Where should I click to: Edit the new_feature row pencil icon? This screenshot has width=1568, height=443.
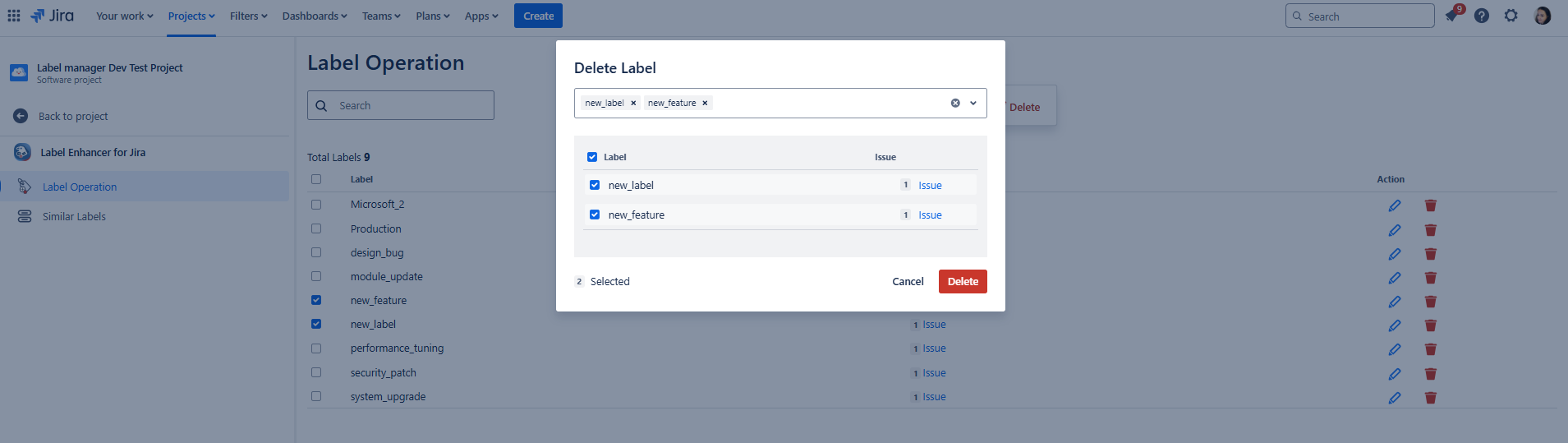tap(1395, 302)
